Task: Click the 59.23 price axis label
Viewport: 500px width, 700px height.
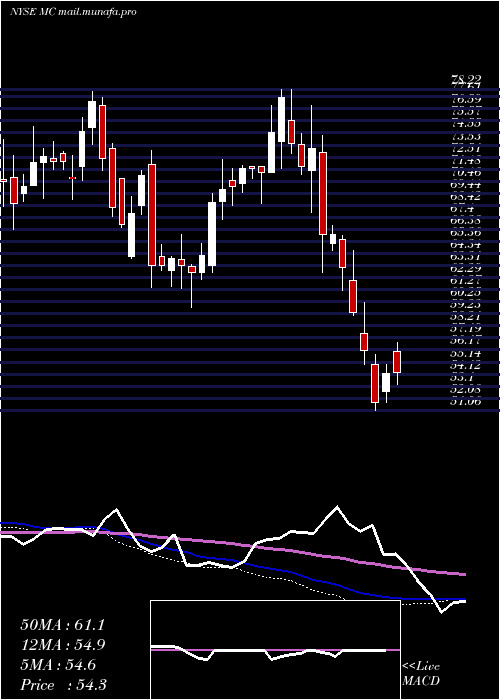Action: coord(466,304)
